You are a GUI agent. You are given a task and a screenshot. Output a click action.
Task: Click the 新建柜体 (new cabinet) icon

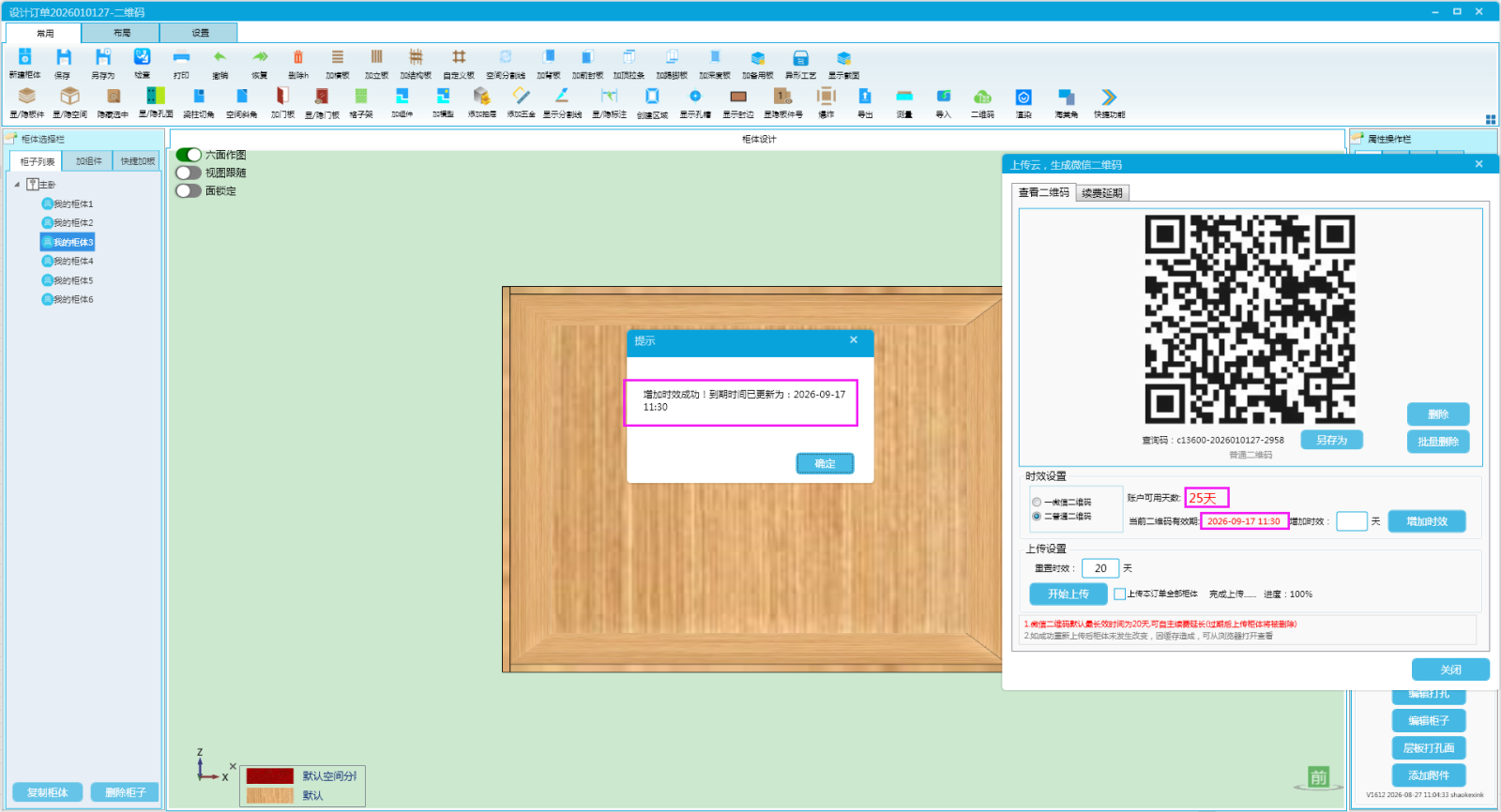coord(25,57)
